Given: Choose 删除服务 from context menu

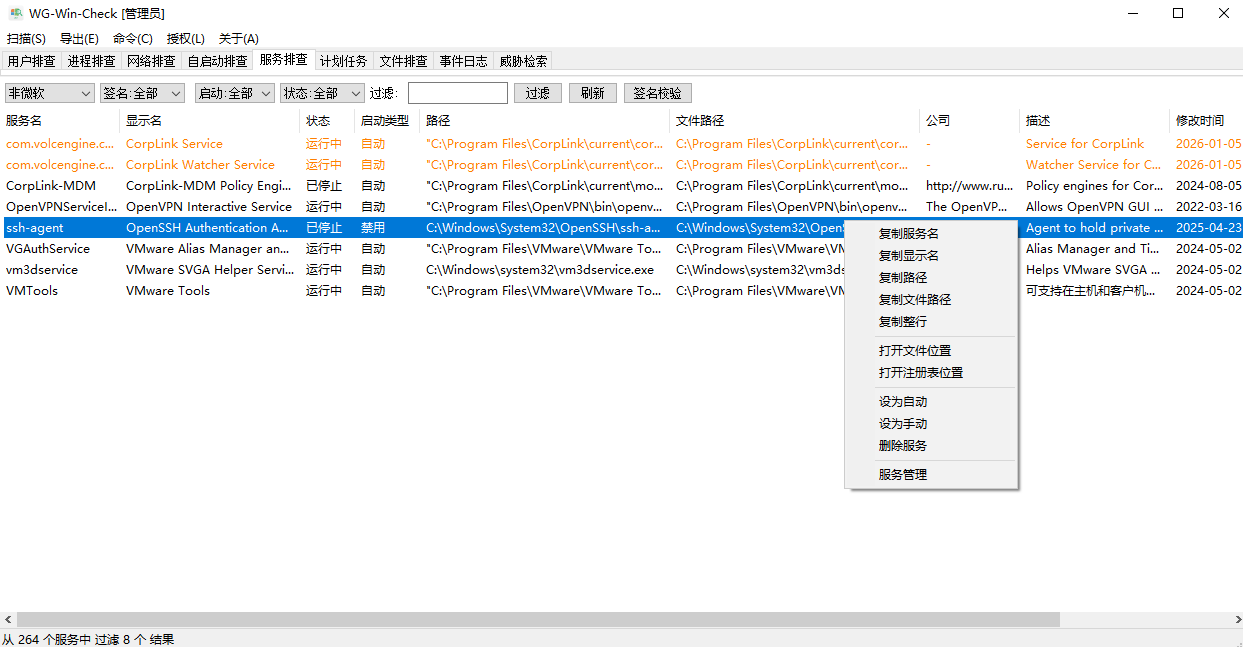Looking at the screenshot, I should [x=902, y=445].
